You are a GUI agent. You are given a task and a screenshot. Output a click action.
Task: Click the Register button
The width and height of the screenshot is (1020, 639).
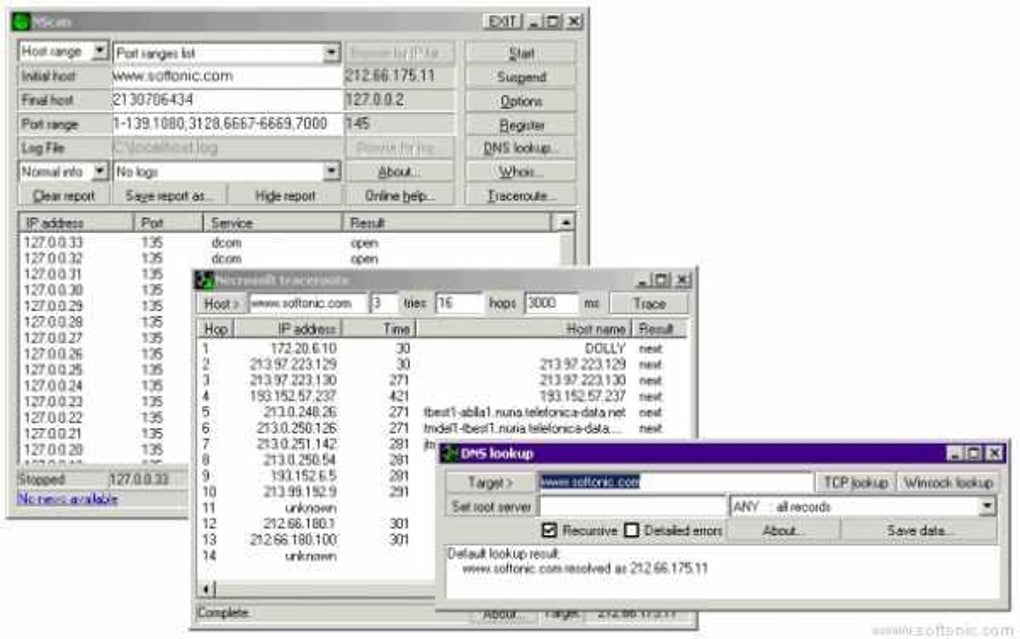(x=520, y=125)
